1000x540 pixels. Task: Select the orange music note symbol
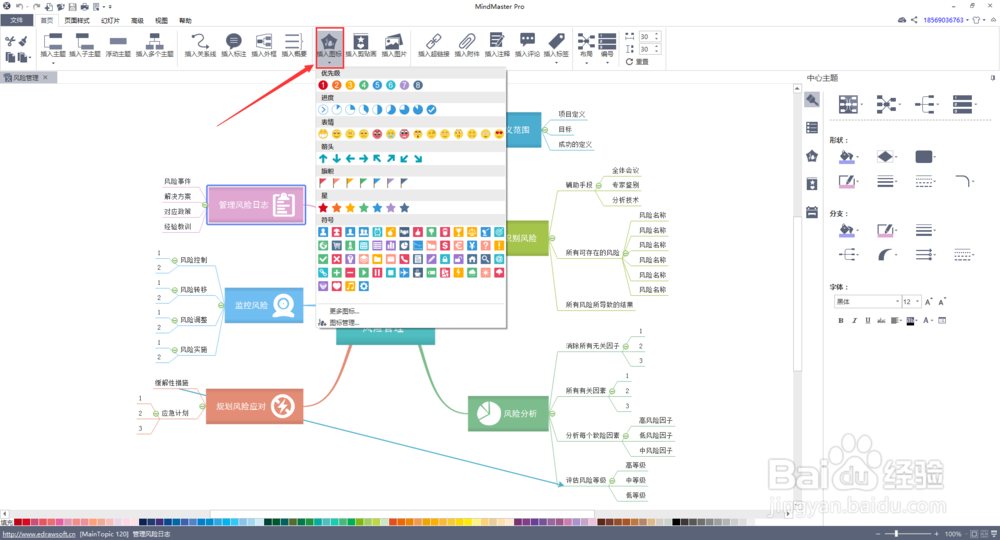pos(350,286)
